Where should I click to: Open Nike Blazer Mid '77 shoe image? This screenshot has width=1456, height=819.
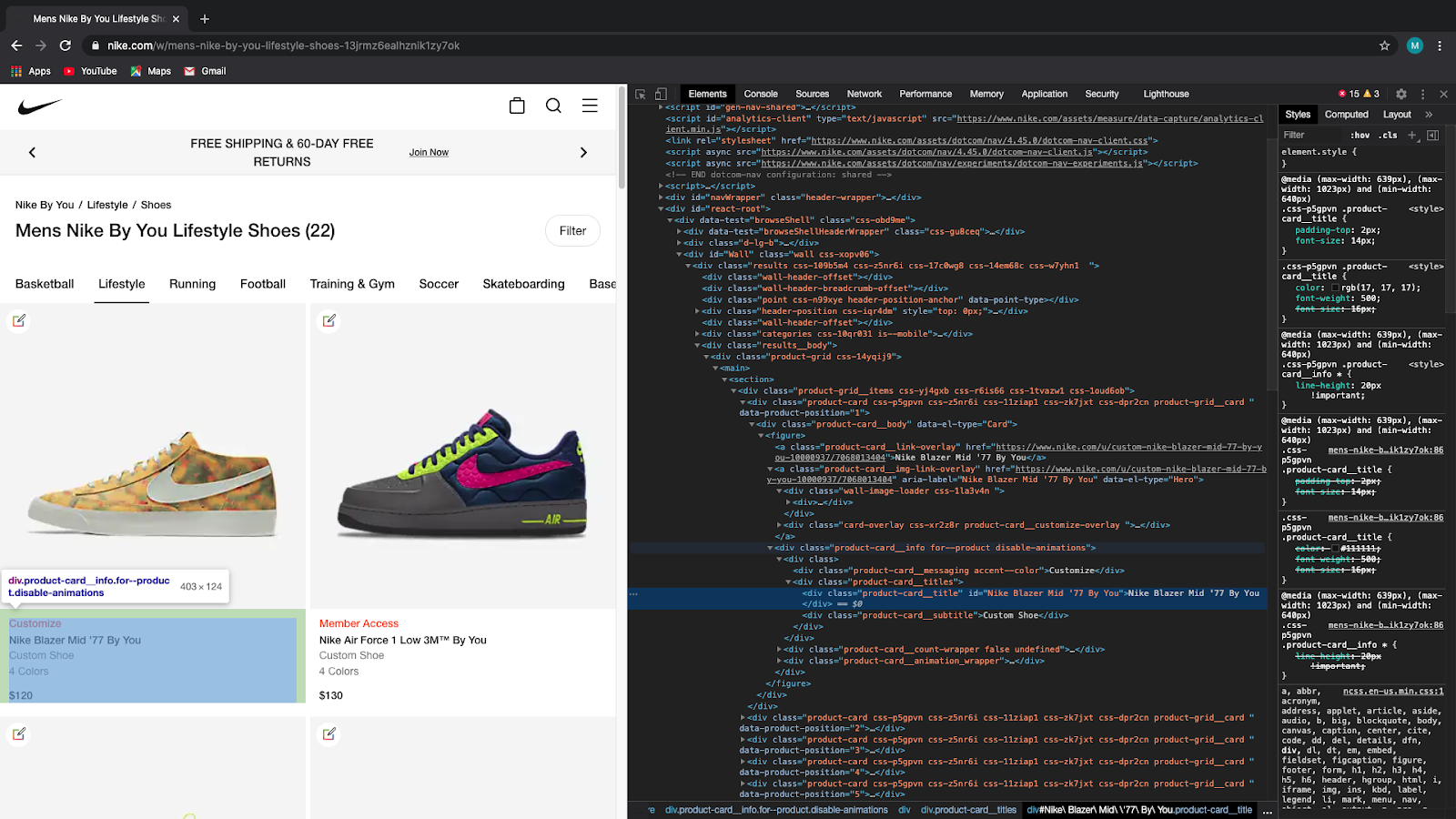[153, 456]
